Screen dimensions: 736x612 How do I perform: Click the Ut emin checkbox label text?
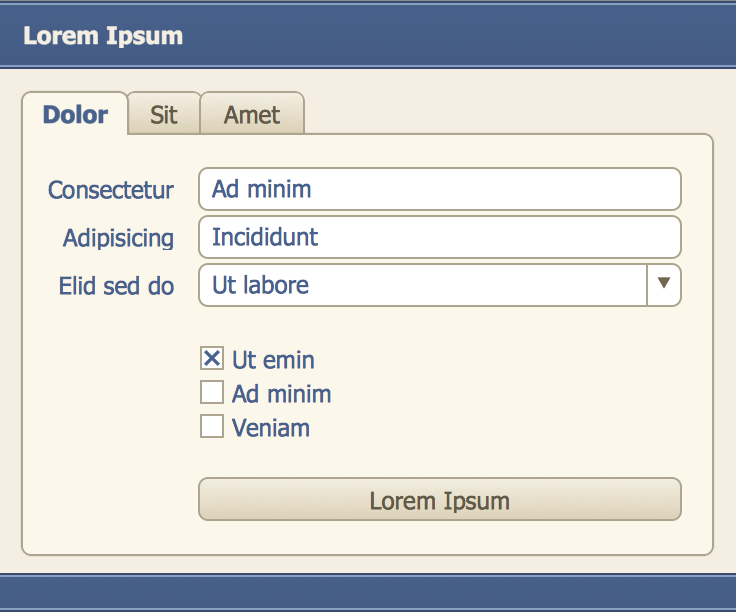click(273, 360)
